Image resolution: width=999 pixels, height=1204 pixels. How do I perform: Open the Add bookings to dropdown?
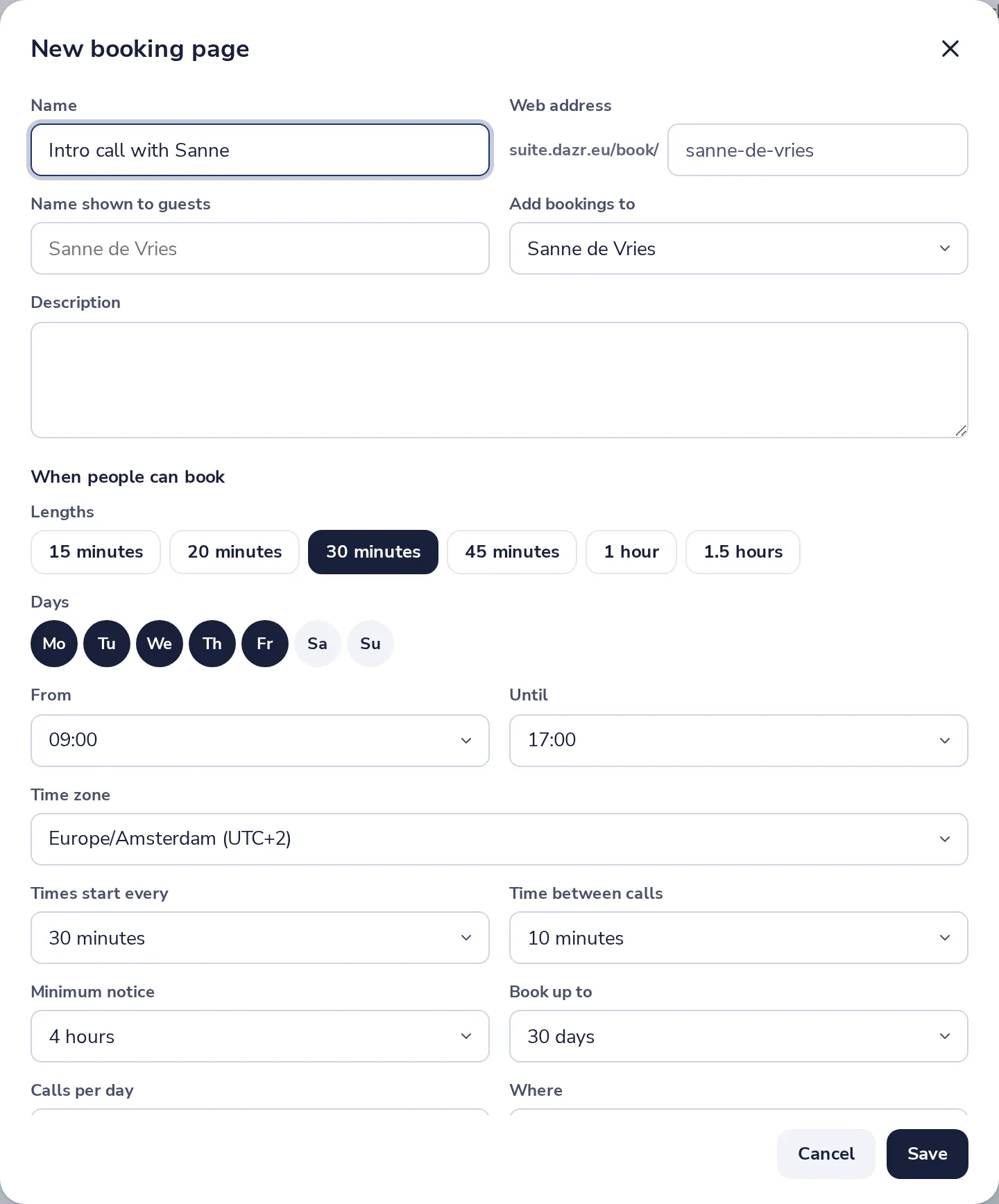[x=739, y=248]
